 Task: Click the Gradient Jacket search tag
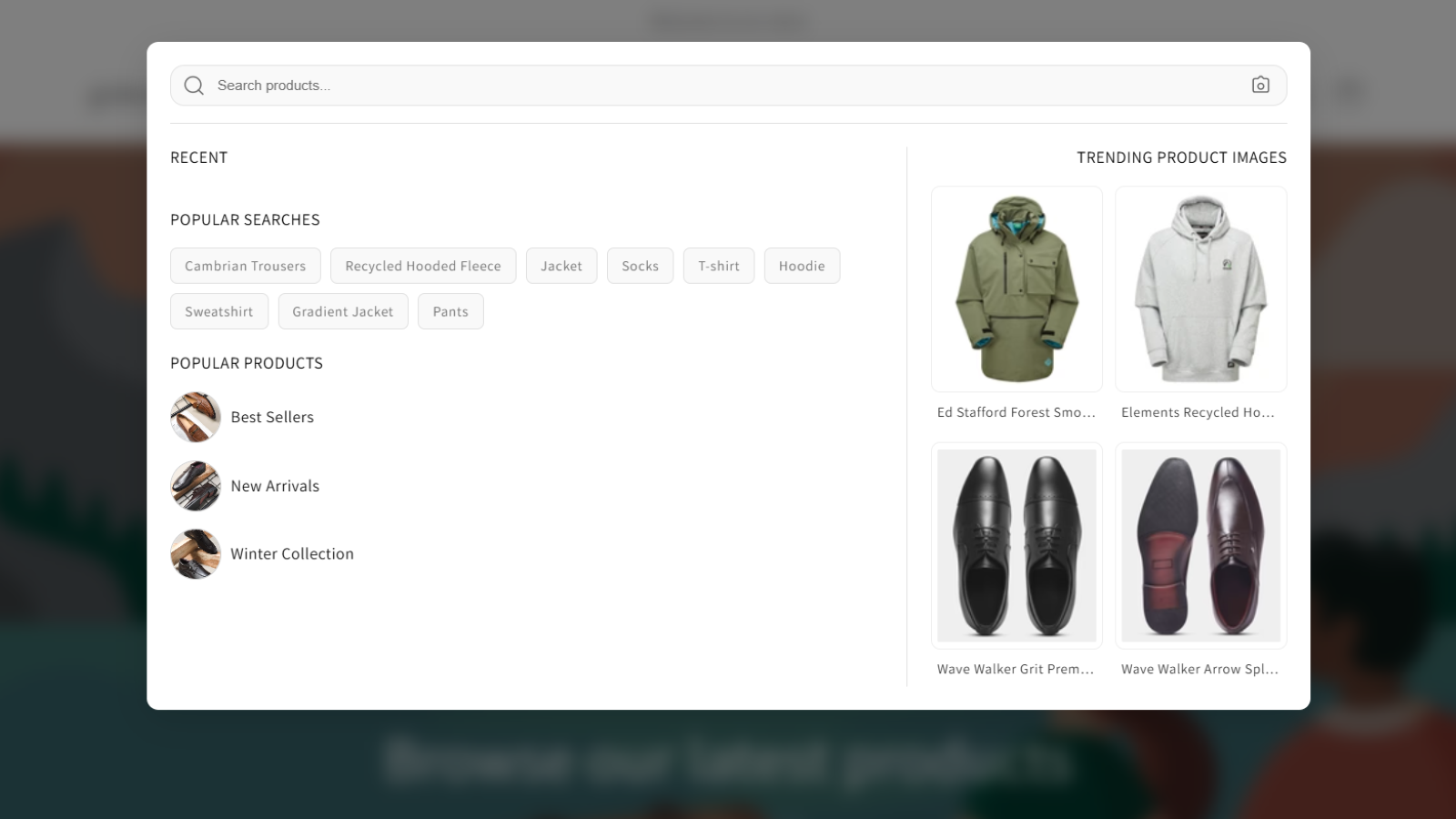click(343, 311)
